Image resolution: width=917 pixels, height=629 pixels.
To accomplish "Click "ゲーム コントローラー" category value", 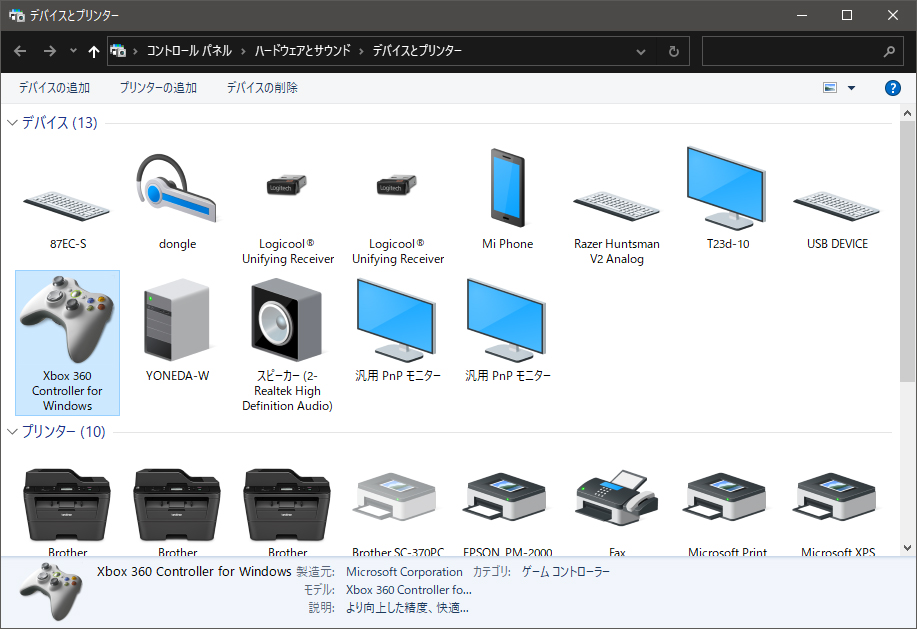I will point(566,572).
